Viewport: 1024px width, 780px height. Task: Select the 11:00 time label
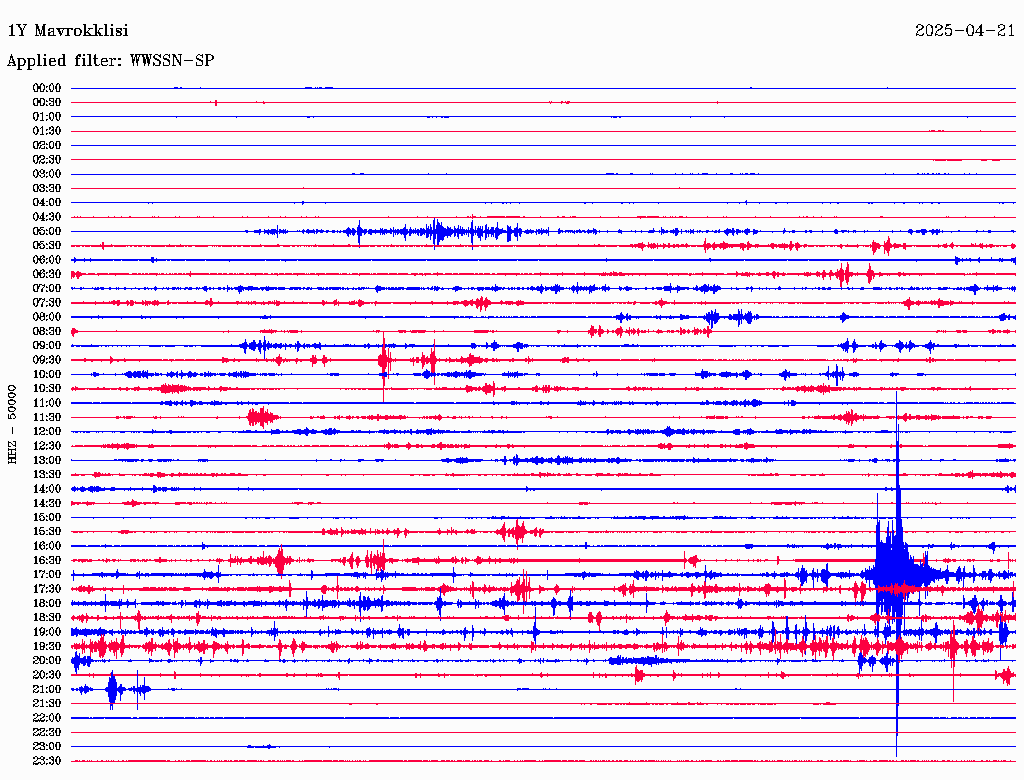(47, 403)
